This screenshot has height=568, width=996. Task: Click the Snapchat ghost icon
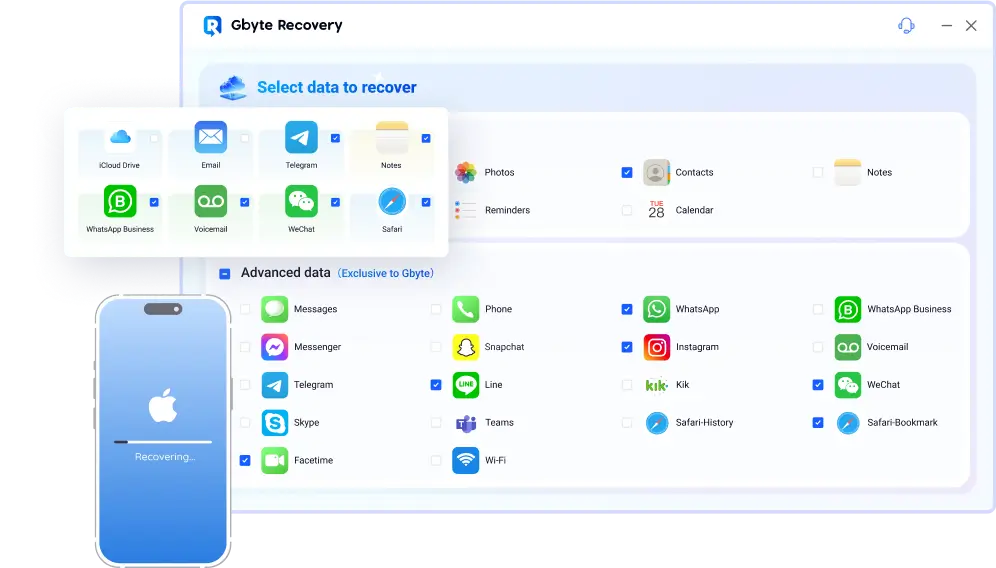coord(466,347)
